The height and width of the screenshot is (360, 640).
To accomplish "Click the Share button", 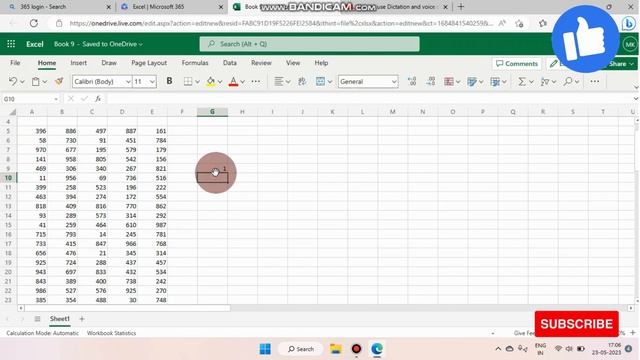I will [621, 64].
